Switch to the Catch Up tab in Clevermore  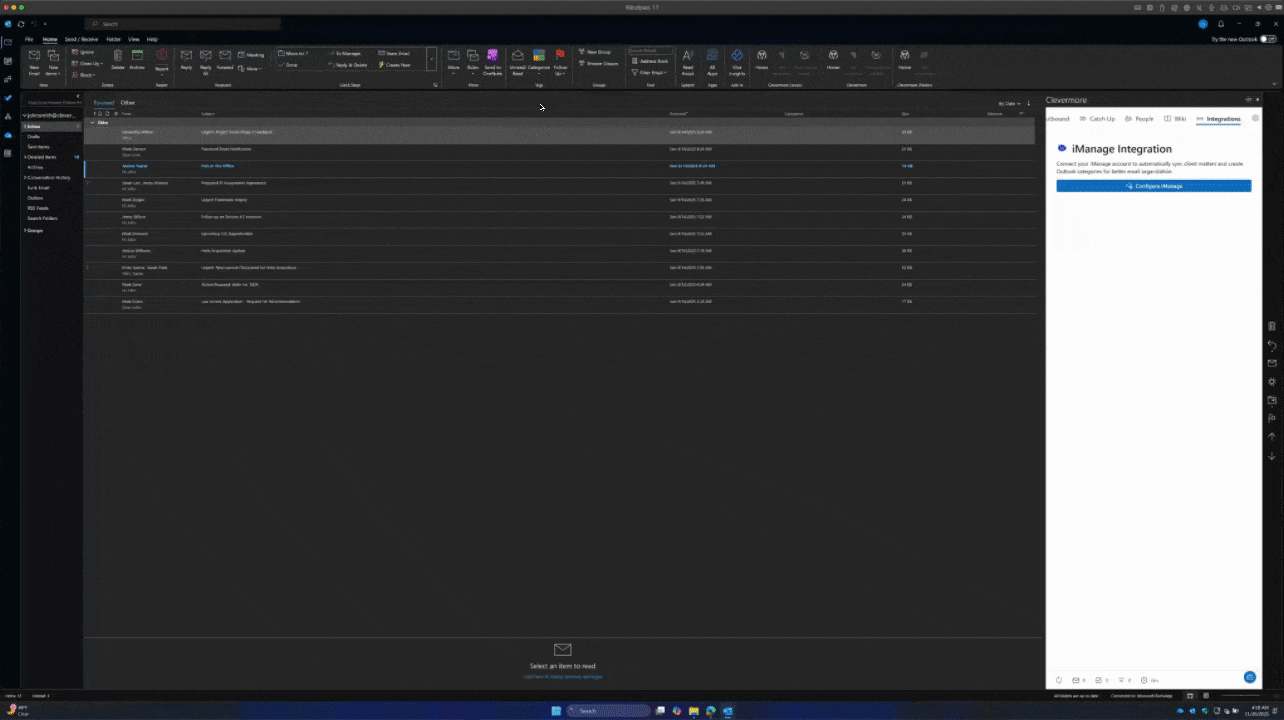point(1101,118)
